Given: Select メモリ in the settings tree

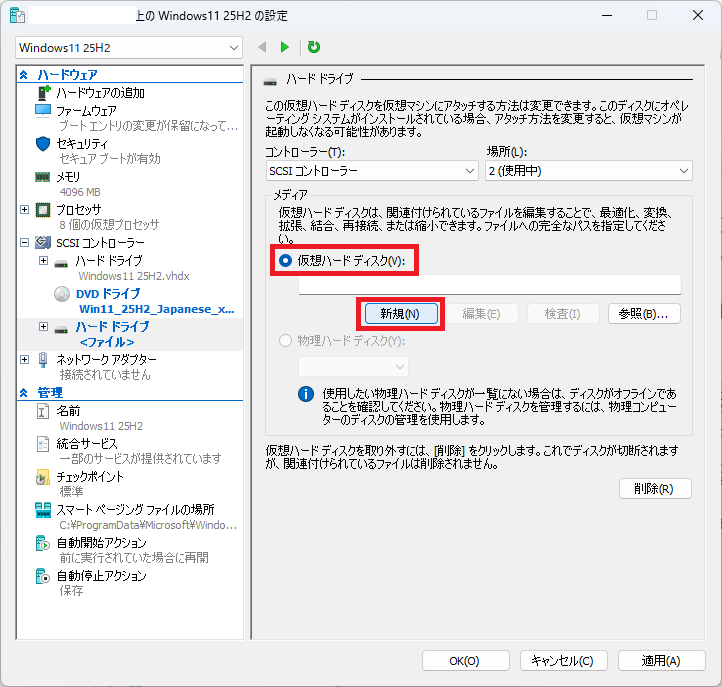Looking at the screenshot, I should 68,177.
